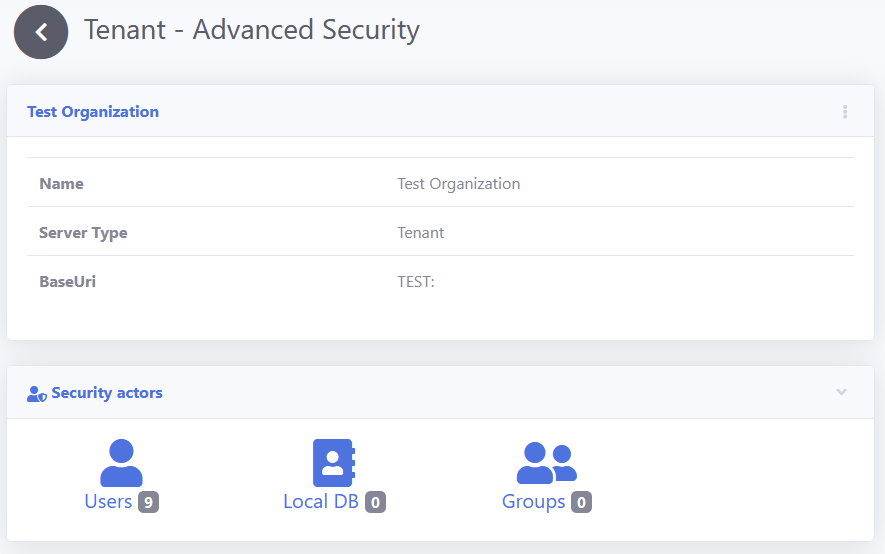Screen dimensions: 885x554
Task: Click the Users person icon
Action: pos(121,463)
